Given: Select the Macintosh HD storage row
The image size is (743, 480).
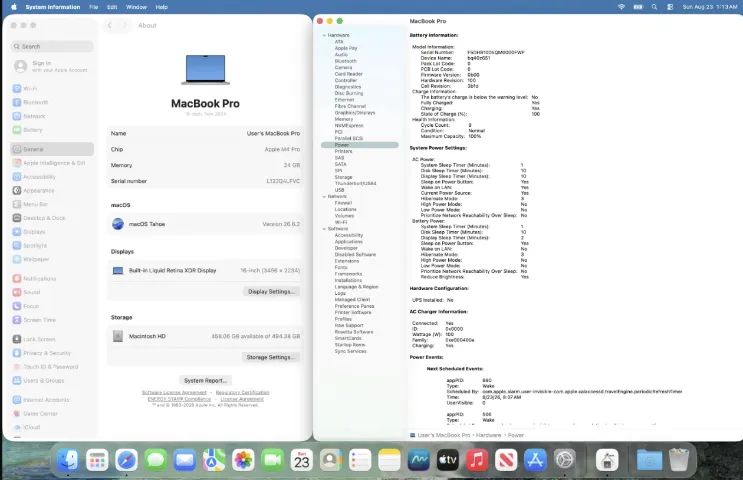Looking at the screenshot, I should point(205,336).
